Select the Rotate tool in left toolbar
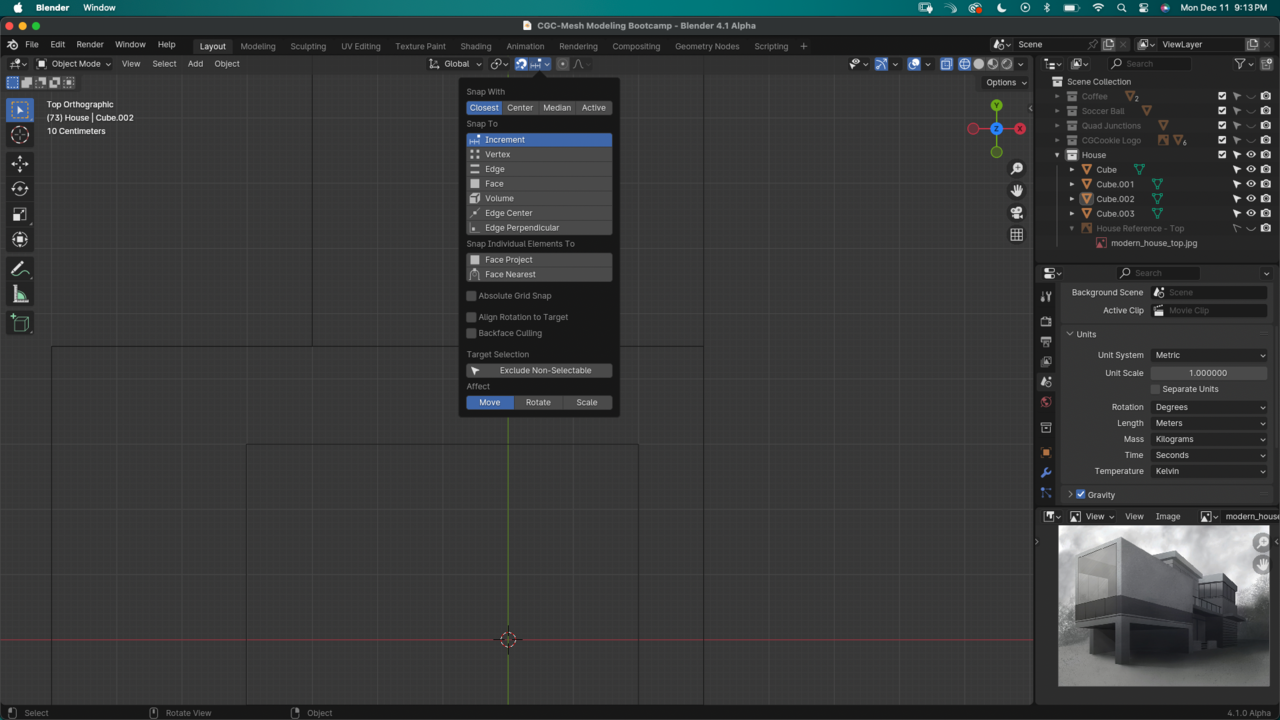Image resolution: width=1280 pixels, height=720 pixels. click(x=20, y=189)
